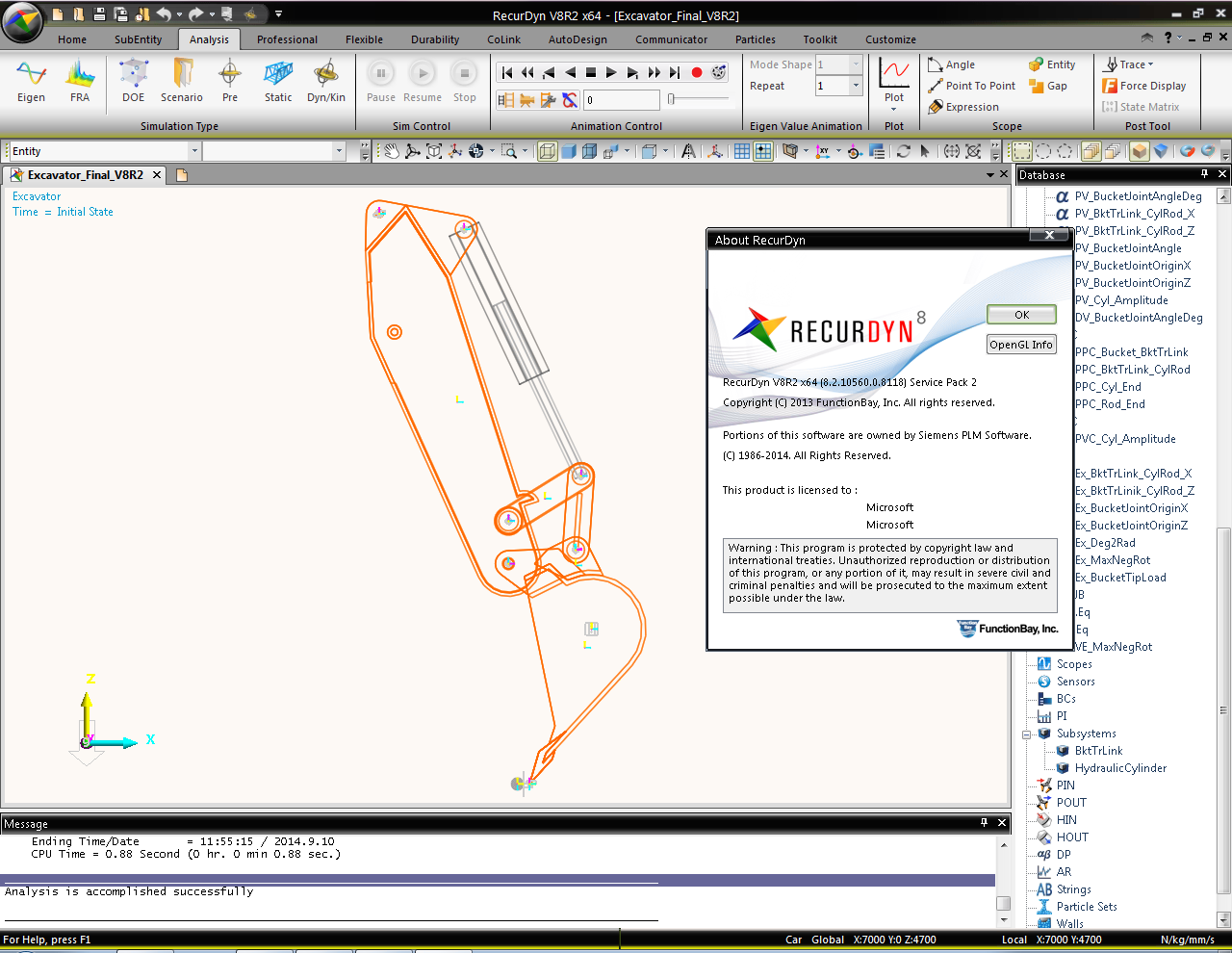Image resolution: width=1232 pixels, height=953 pixels.
Task: Select Scopes in the Database tree
Action: pos(1074,664)
